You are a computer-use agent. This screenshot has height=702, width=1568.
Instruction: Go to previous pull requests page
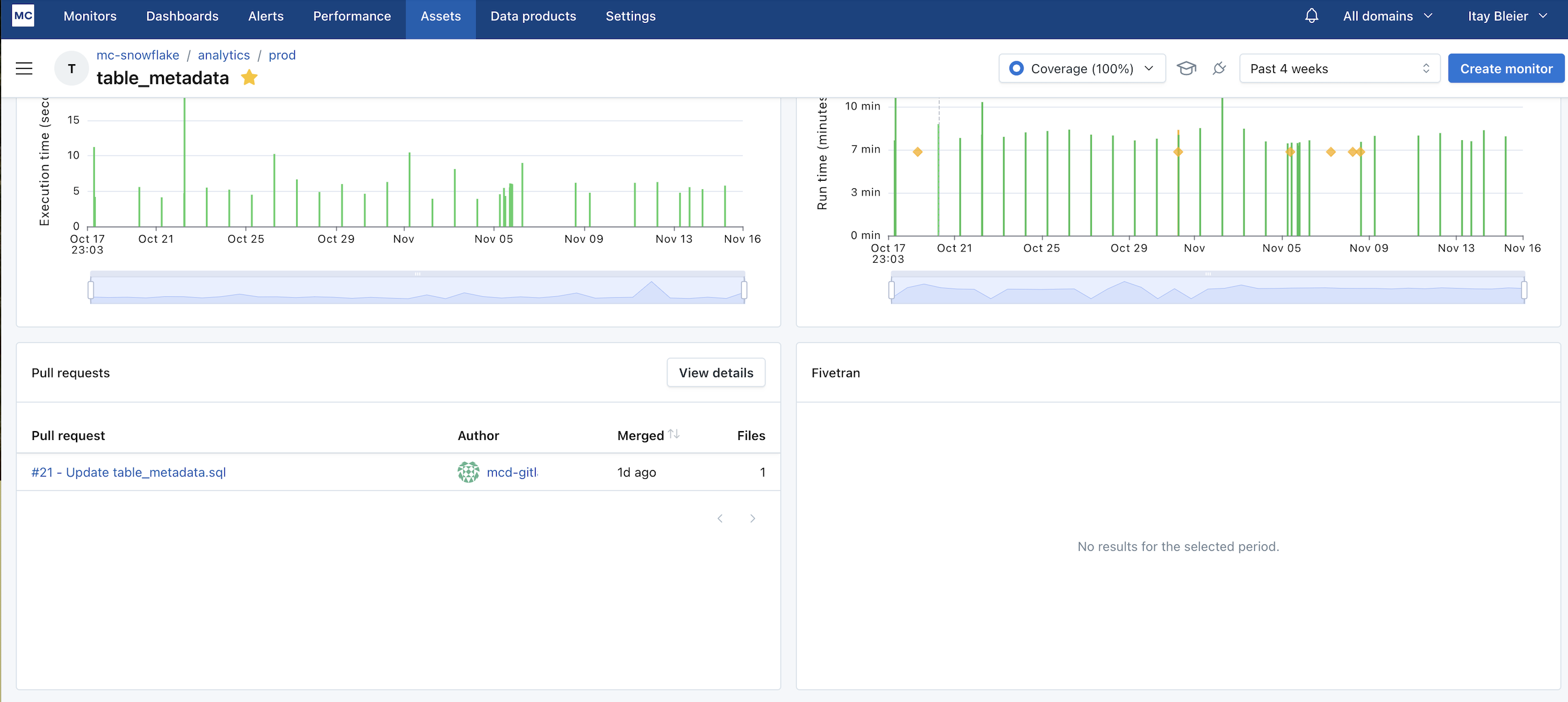719,518
